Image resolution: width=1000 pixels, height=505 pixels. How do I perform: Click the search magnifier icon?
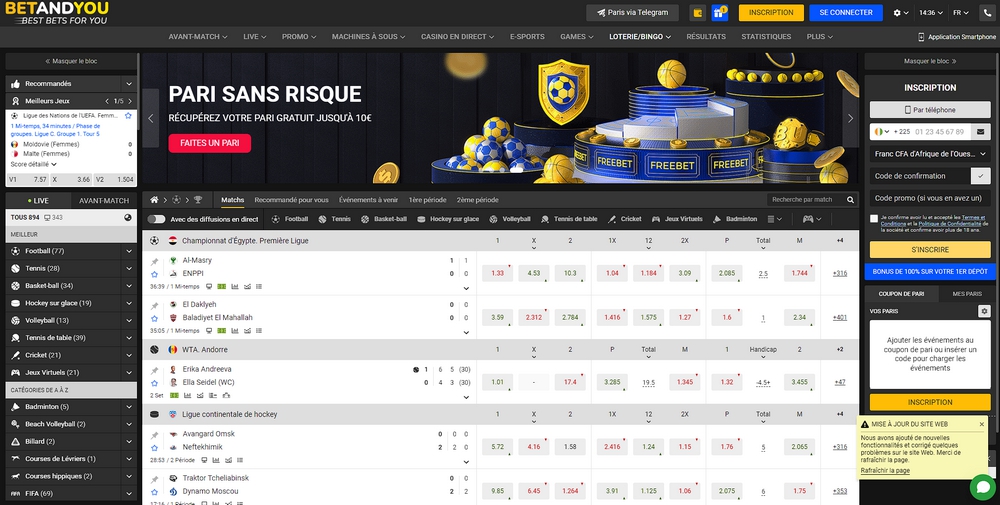coord(850,200)
